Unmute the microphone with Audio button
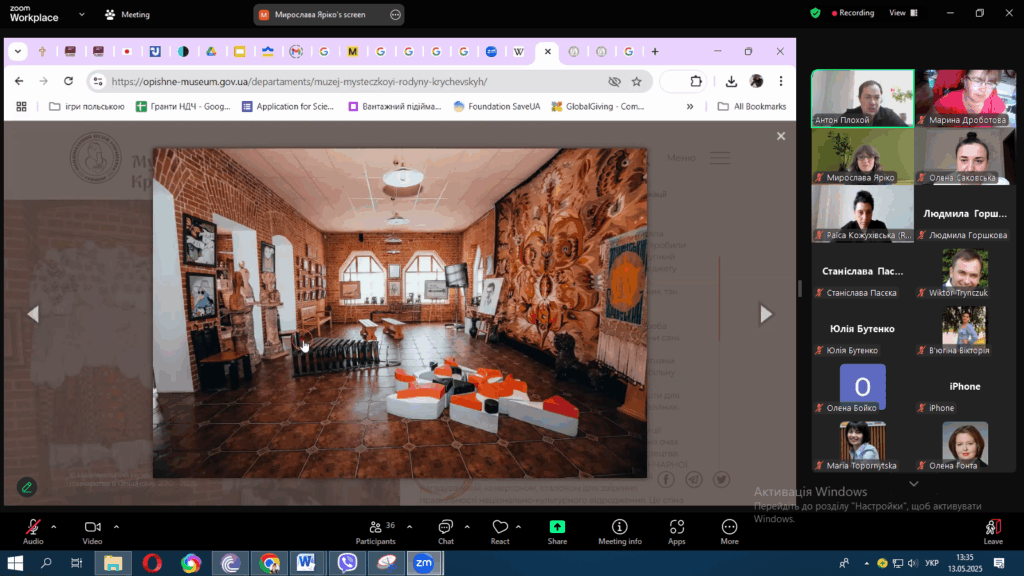Image resolution: width=1024 pixels, height=576 pixels. (x=33, y=530)
